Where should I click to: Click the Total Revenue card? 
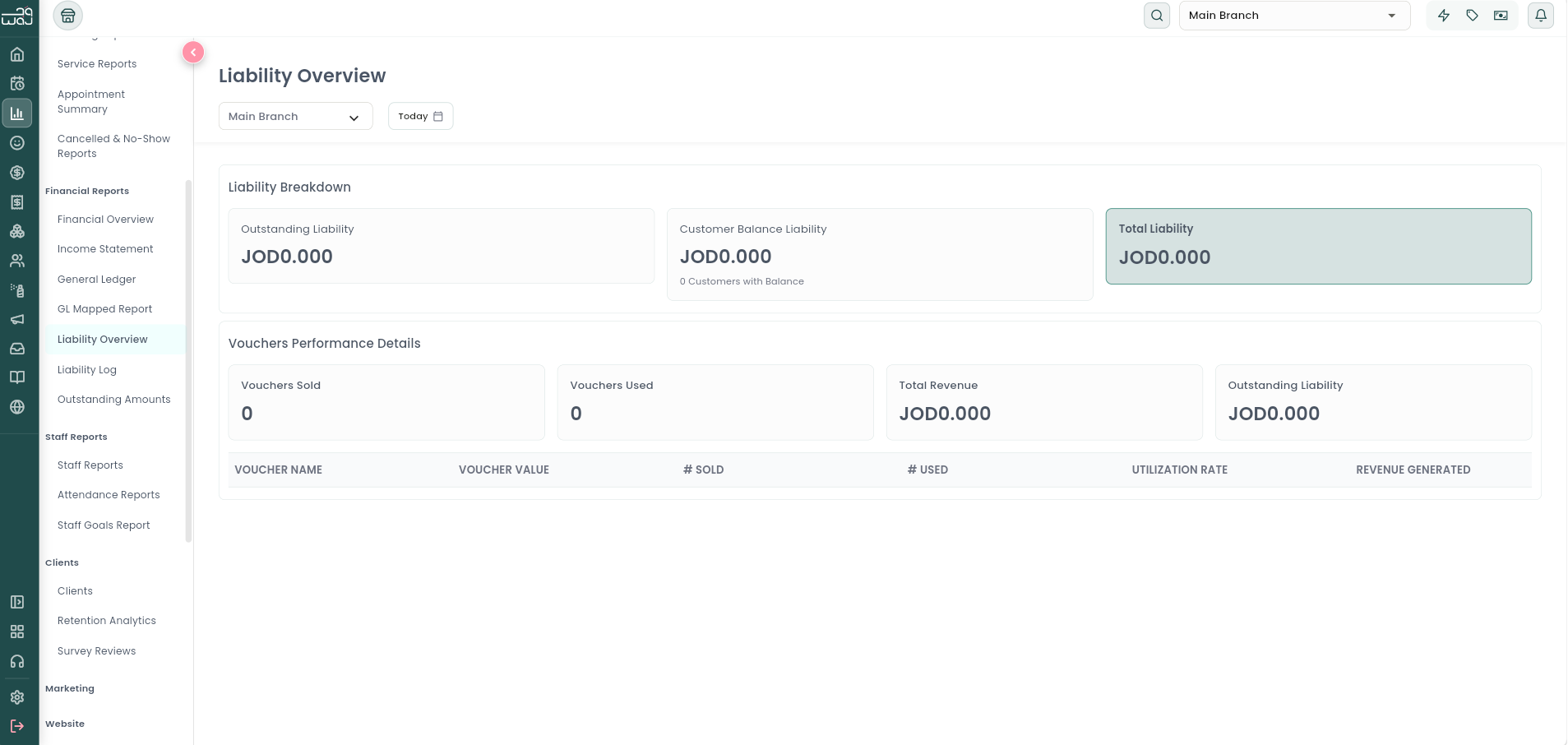pyautogui.click(x=1044, y=403)
